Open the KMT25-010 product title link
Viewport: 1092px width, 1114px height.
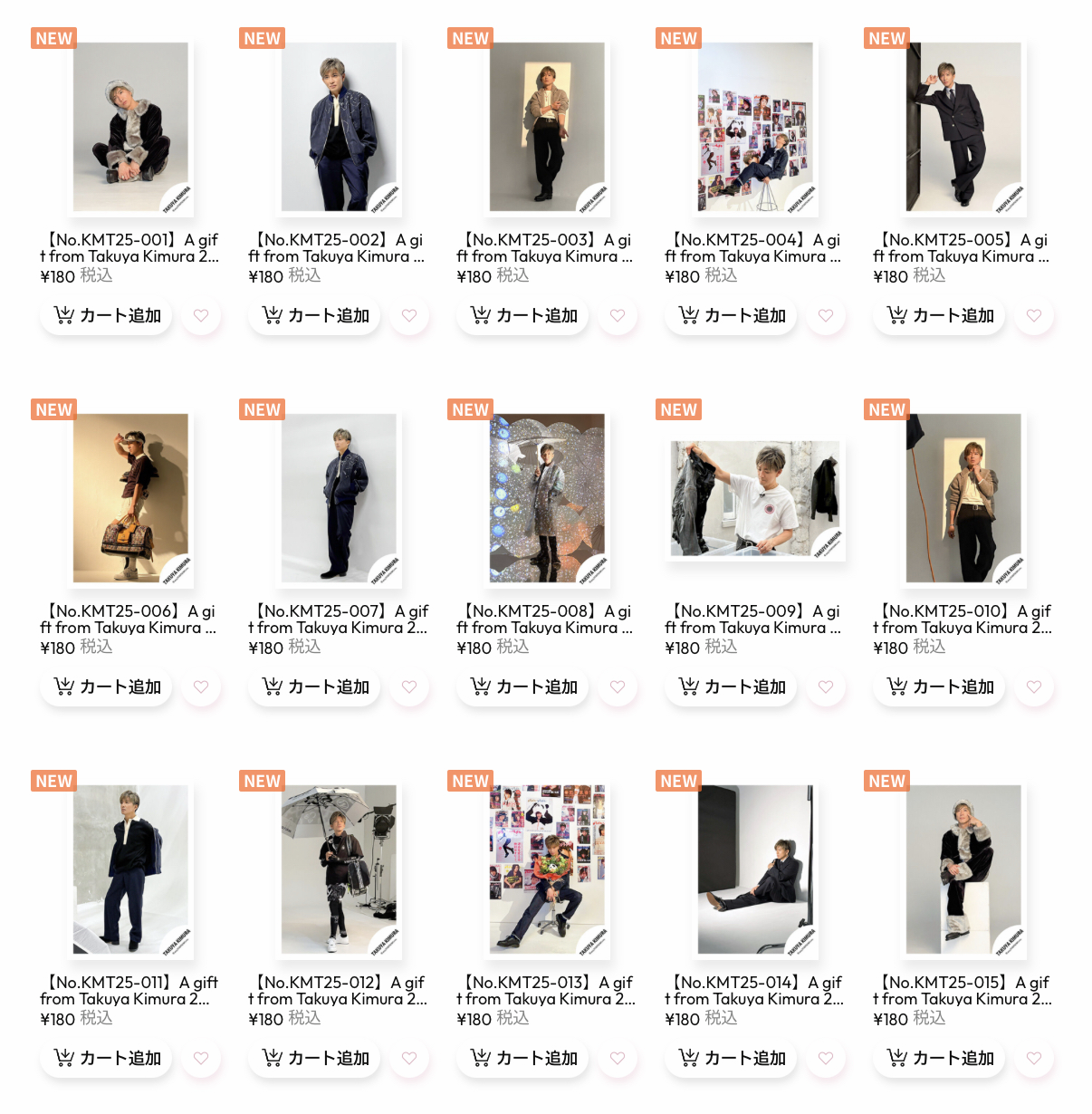click(963, 619)
